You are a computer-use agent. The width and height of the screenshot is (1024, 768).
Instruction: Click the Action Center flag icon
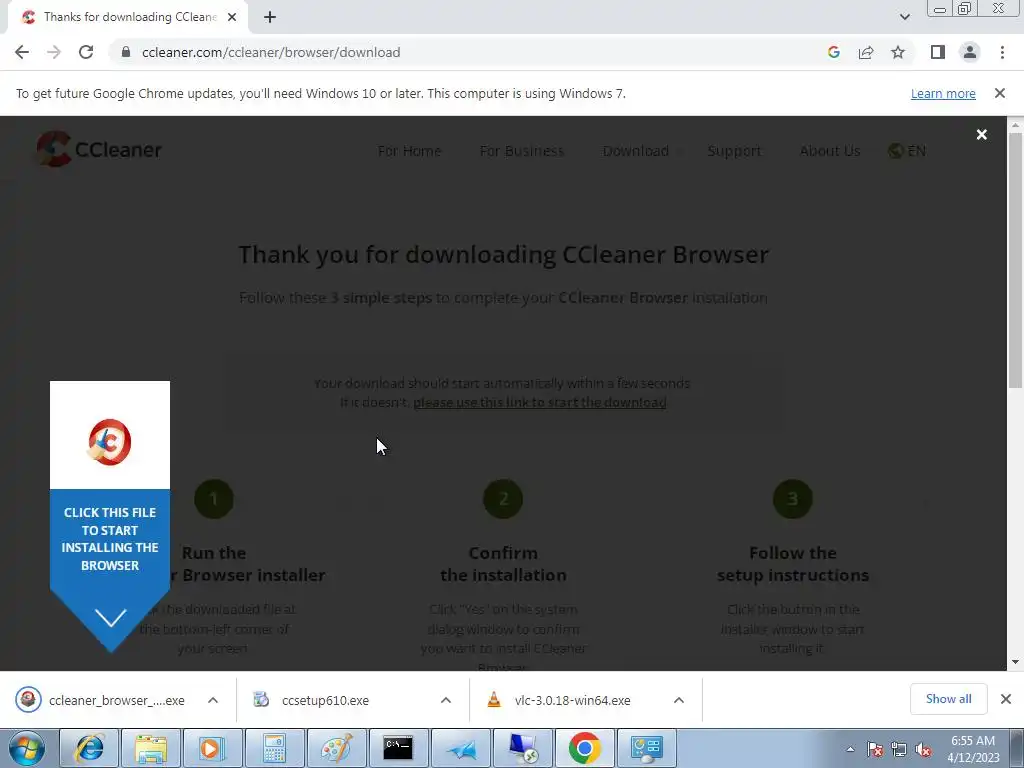point(875,749)
